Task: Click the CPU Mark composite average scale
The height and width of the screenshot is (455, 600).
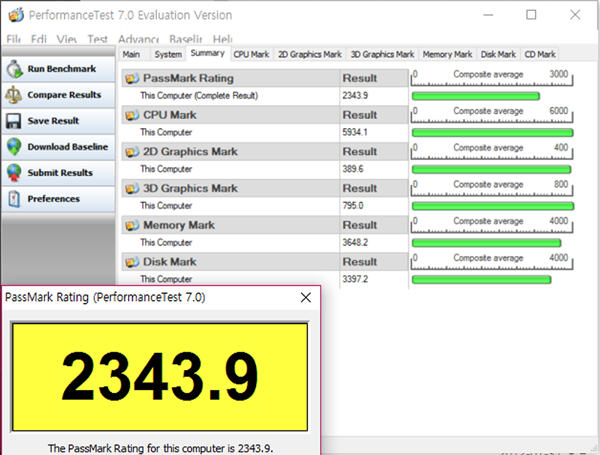Action: coord(492,114)
